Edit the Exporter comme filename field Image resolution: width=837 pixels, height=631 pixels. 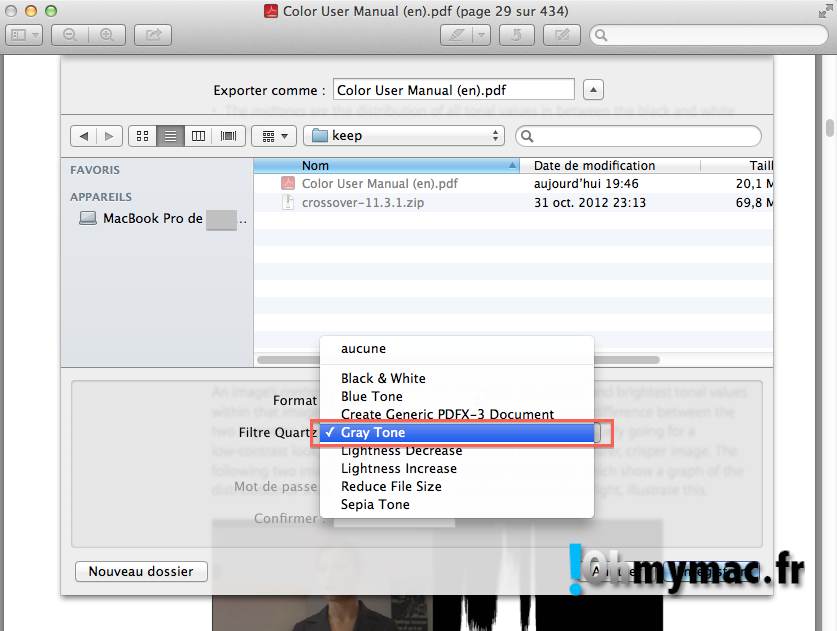pos(454,90)
